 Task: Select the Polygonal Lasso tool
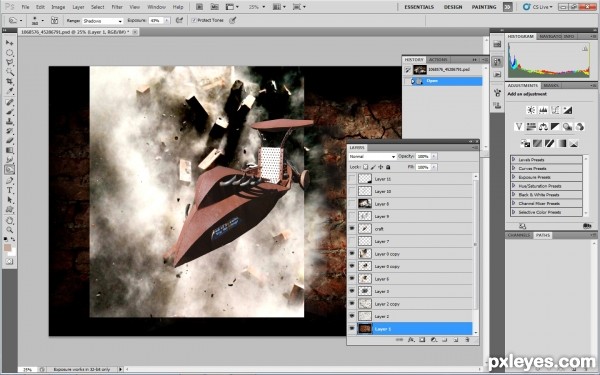click(10, 62)
